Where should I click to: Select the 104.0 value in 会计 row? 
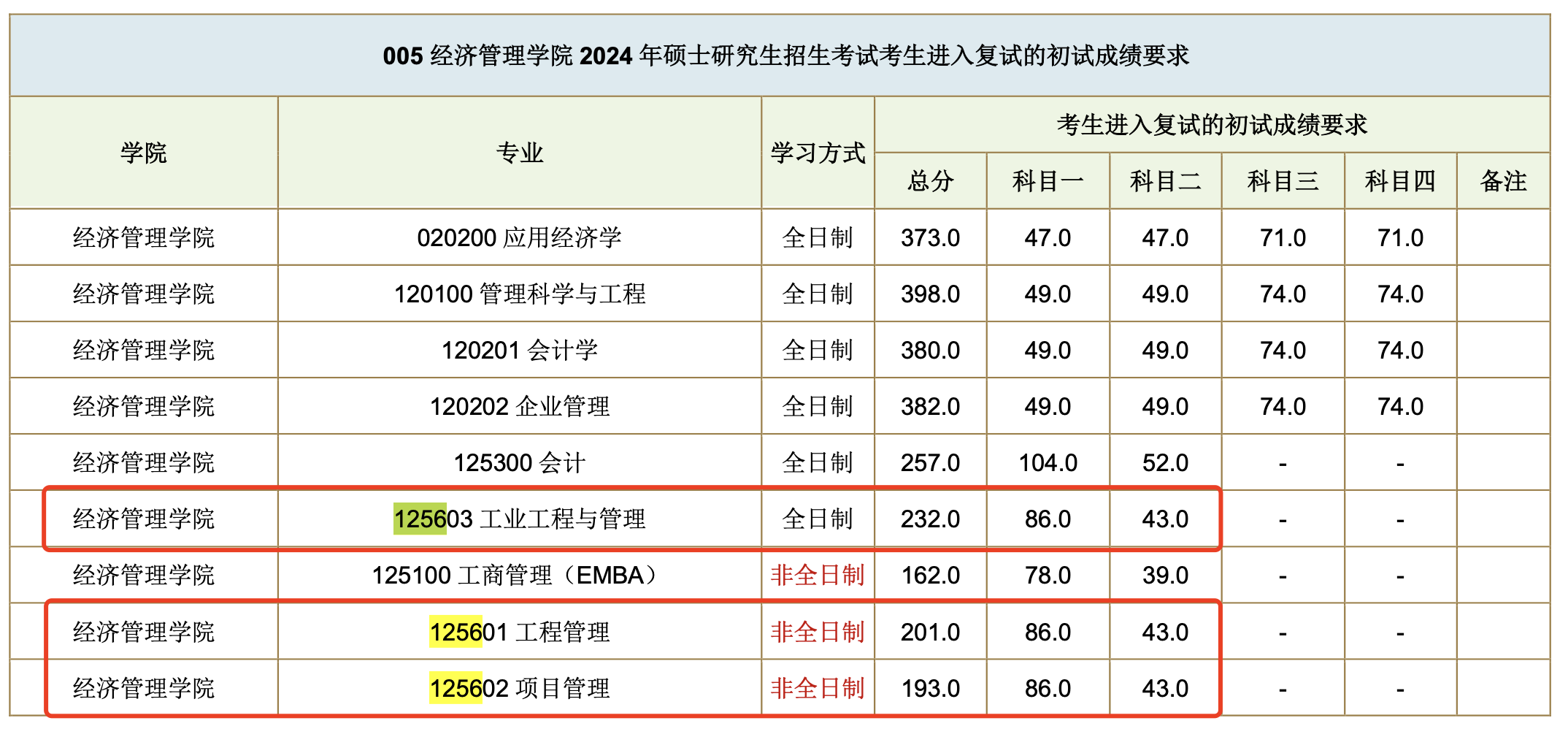(x=1048, y=462)
